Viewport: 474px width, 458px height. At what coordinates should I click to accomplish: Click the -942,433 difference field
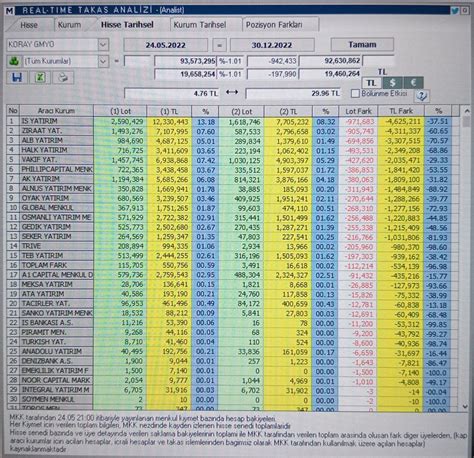tap(272, 61)
